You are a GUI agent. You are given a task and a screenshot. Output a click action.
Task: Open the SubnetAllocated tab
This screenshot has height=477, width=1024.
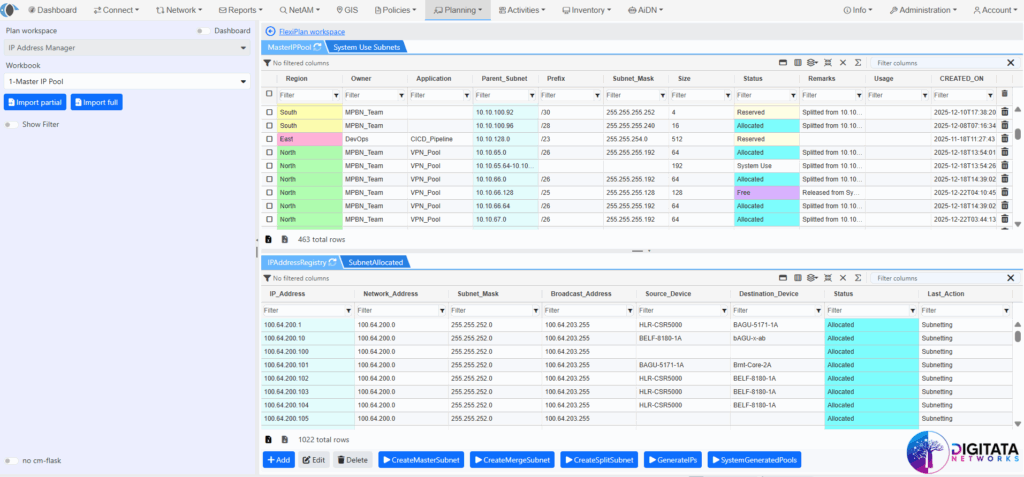[x=375, y=262]
